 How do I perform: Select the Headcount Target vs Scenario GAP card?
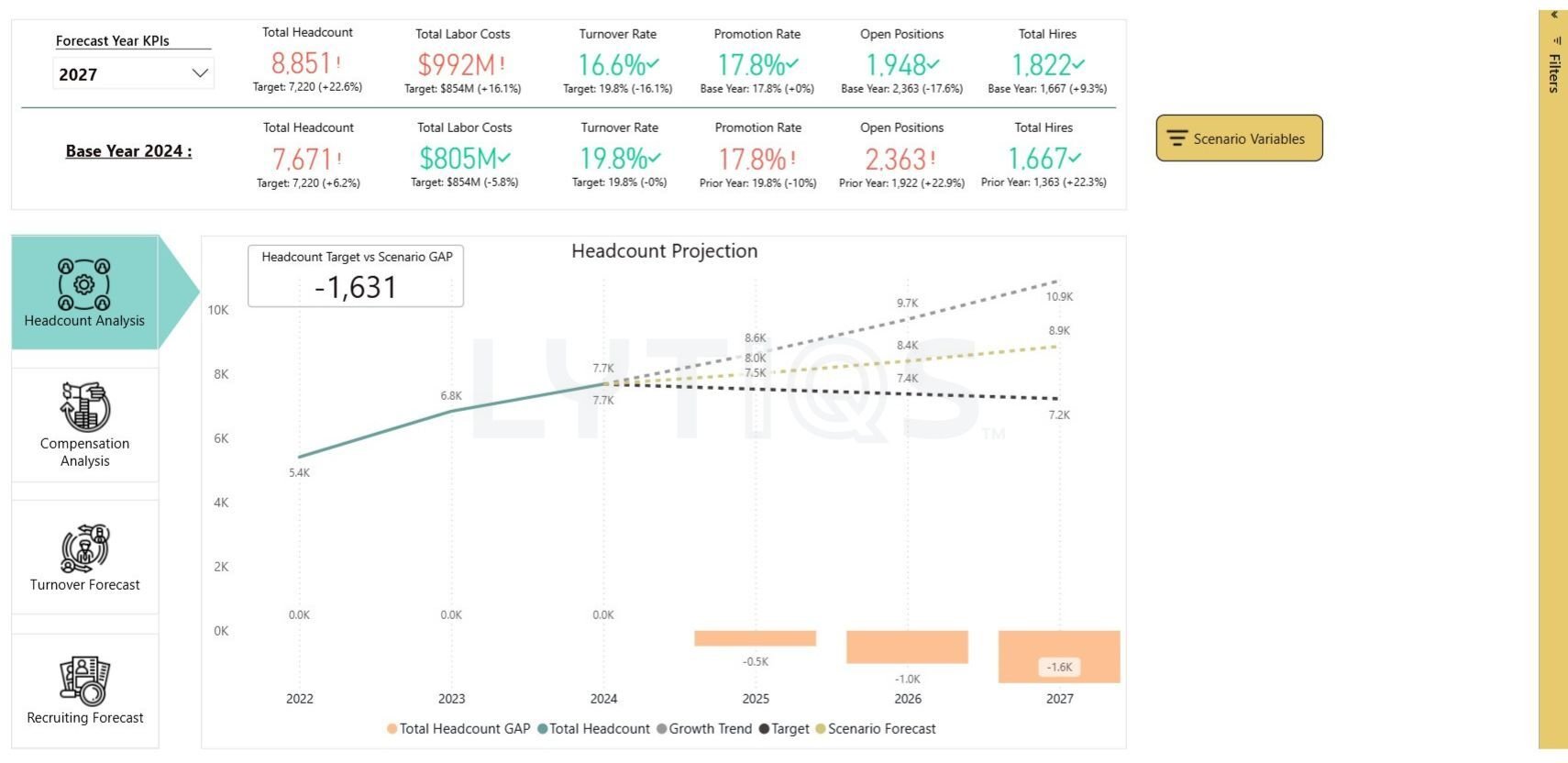pos(356,276)
